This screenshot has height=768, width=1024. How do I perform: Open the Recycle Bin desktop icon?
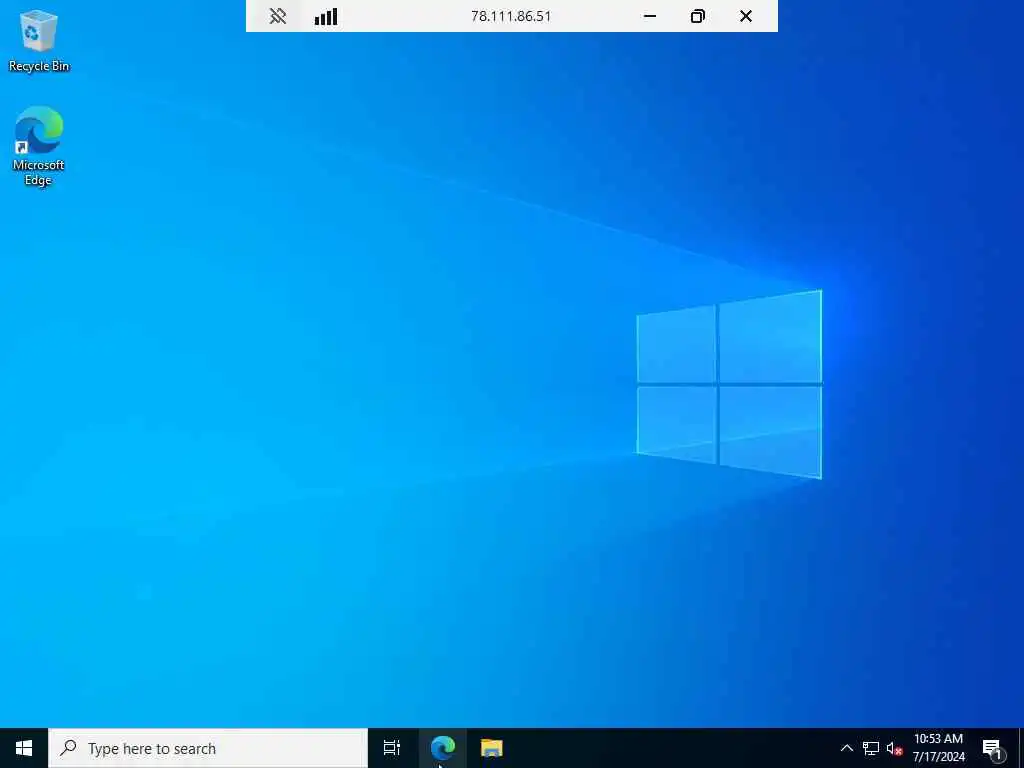39,40
